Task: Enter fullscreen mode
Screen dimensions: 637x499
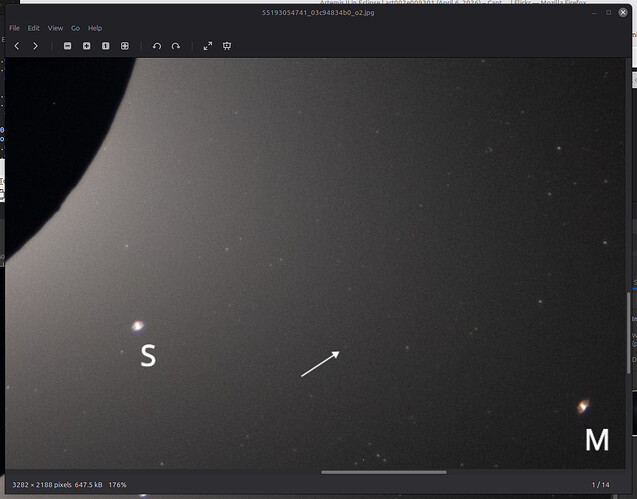Action: pyautogui.click(x=208, y=46)
